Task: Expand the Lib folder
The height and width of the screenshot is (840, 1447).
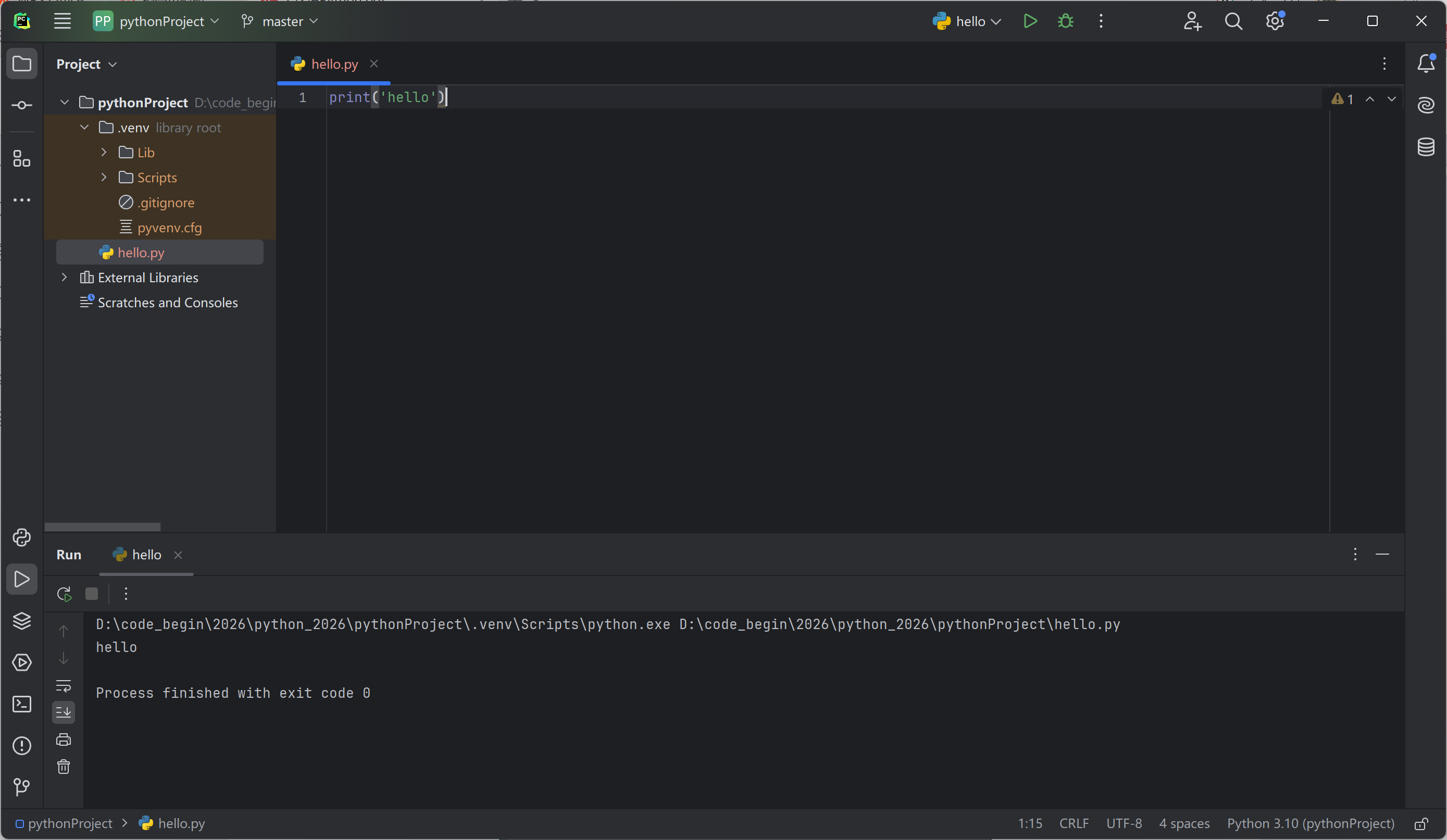Action: click(x=104, y=152)
